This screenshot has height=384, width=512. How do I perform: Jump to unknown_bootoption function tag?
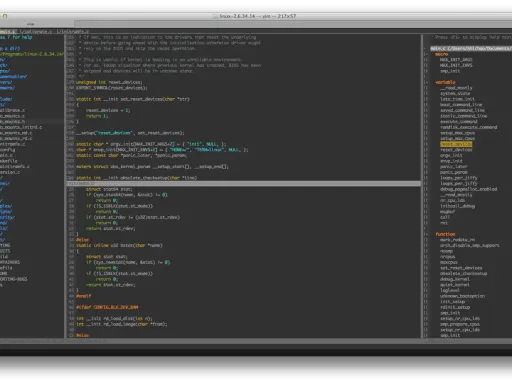(462, 296)
